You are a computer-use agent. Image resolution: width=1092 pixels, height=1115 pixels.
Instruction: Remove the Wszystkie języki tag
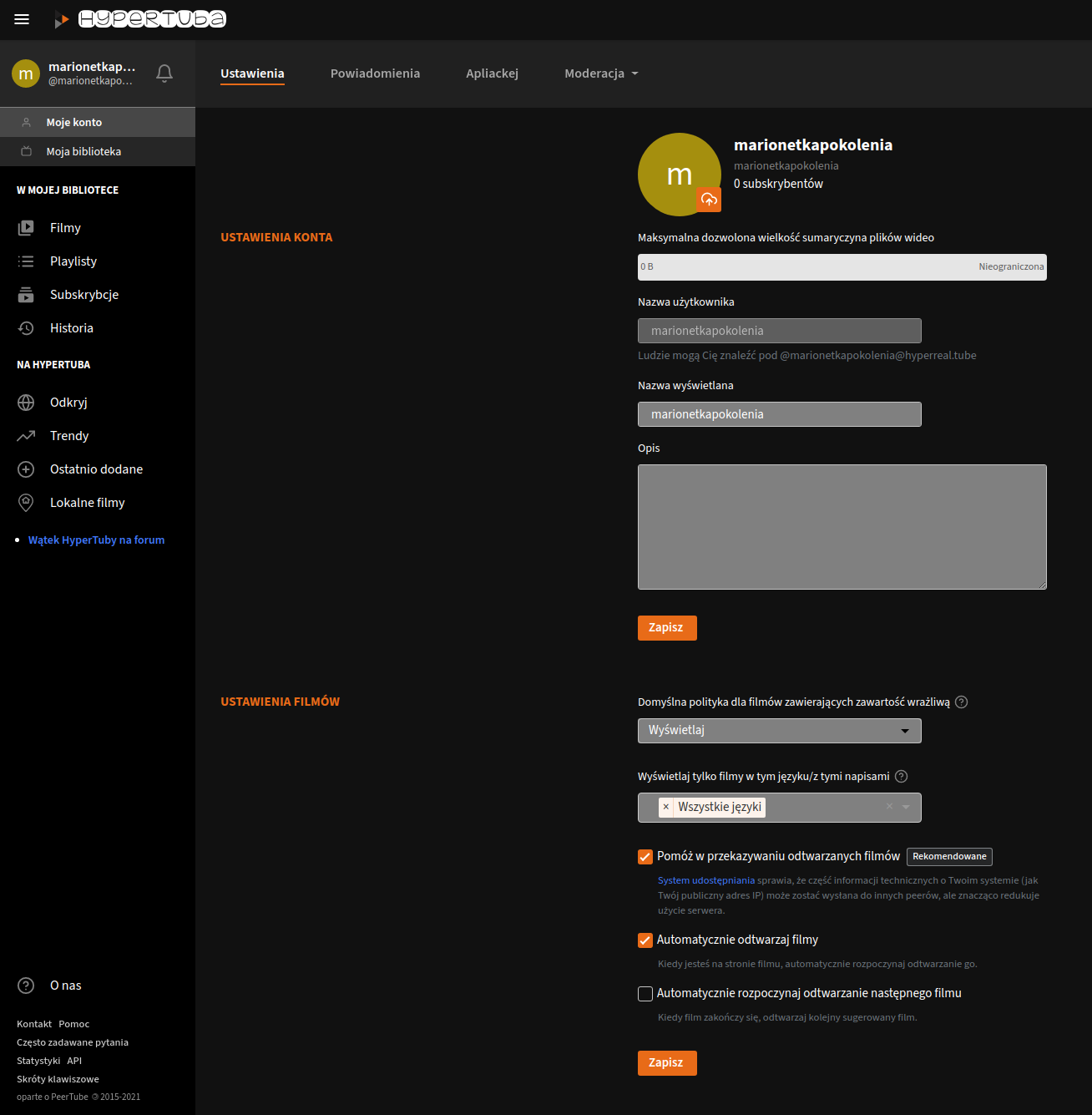[666, 807]
